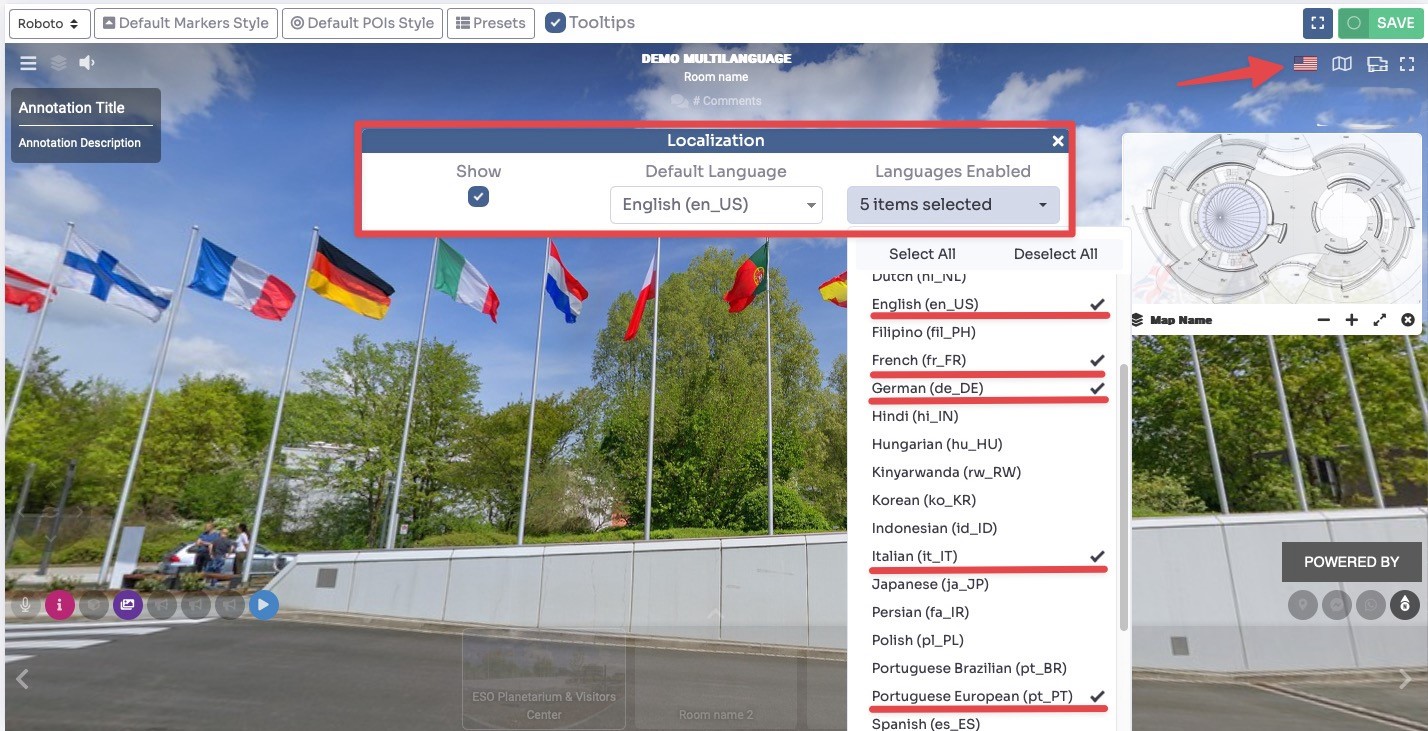Toggle the speaker audio icon
This screenshot has height=731, width=1428.
(87, 63)
